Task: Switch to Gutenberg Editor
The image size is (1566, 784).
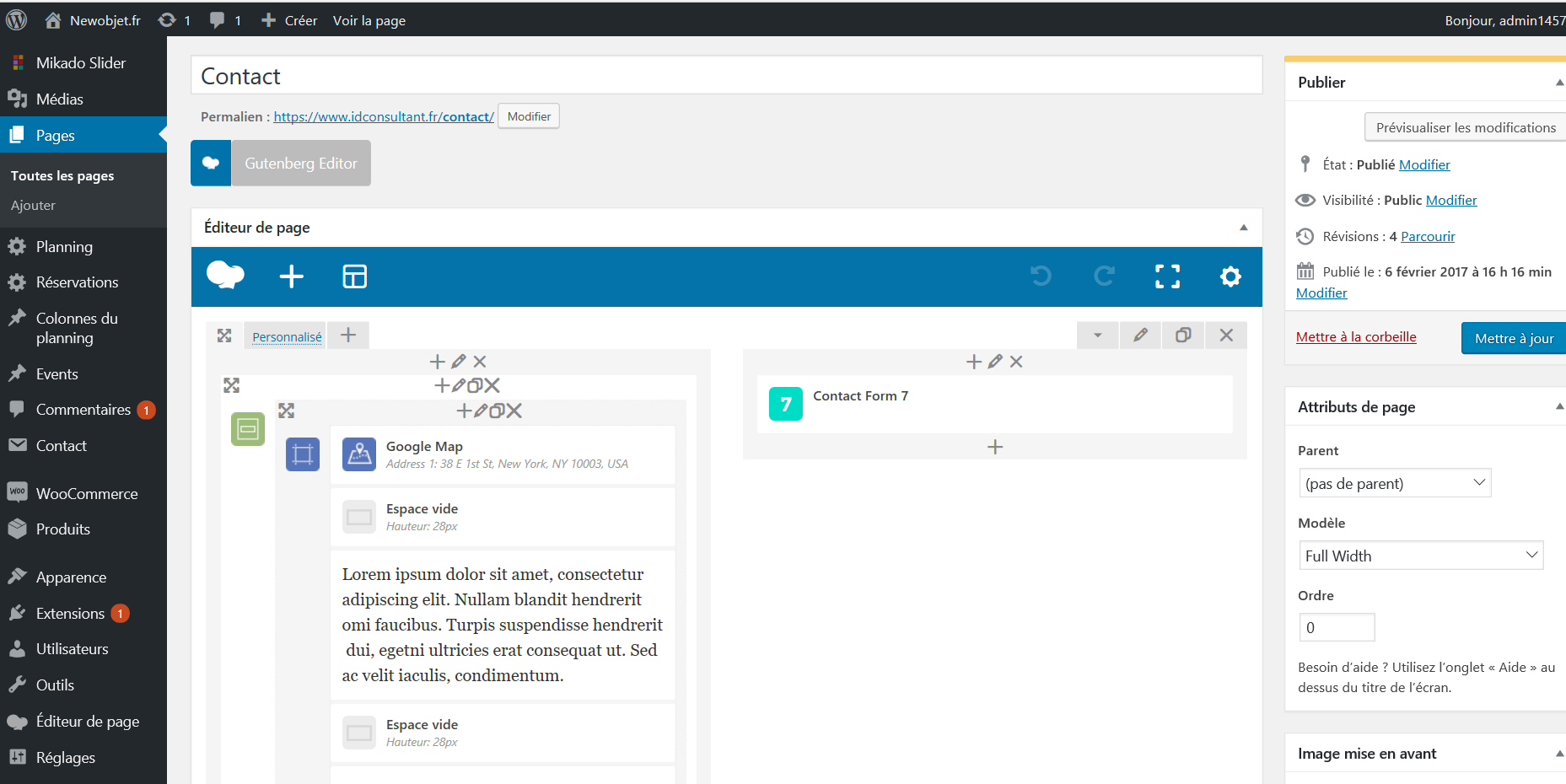Action: (300, 164)
